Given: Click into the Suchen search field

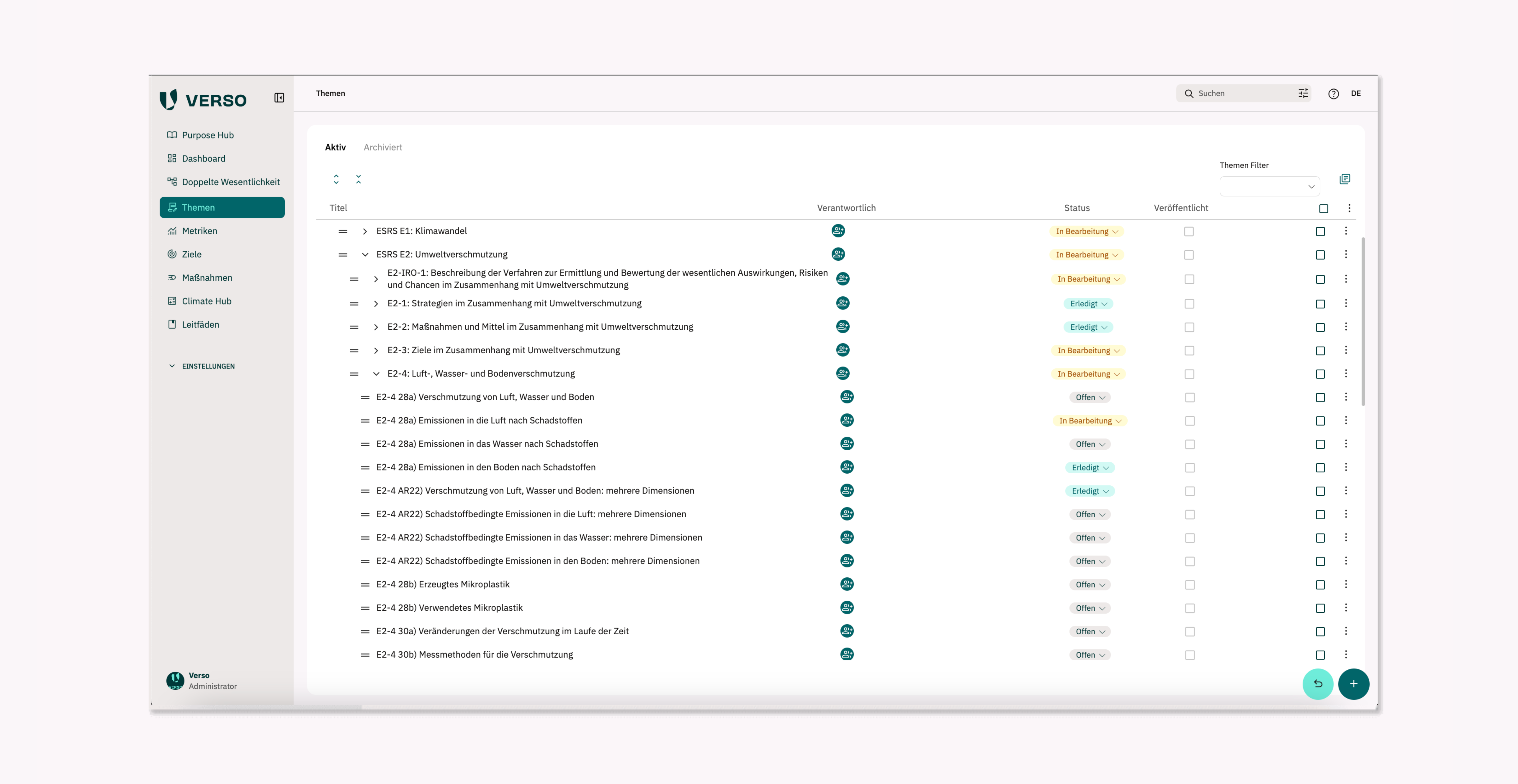Looking at the screenshot, I should click(x=1237, y=93).
